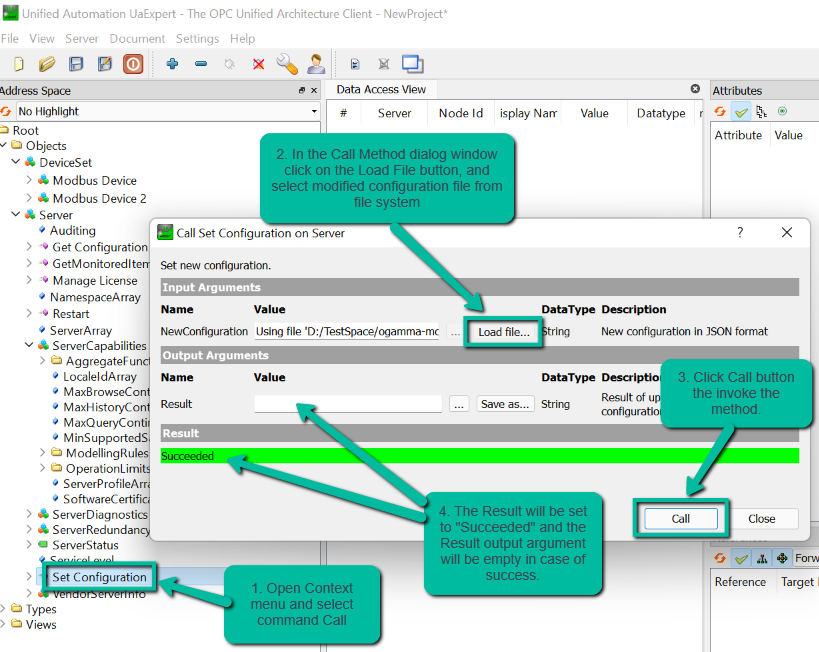Image resolution: width=819 pixels, height=652 pixels.
Task: Select the ServerStatus tree item
Action: 85,545
